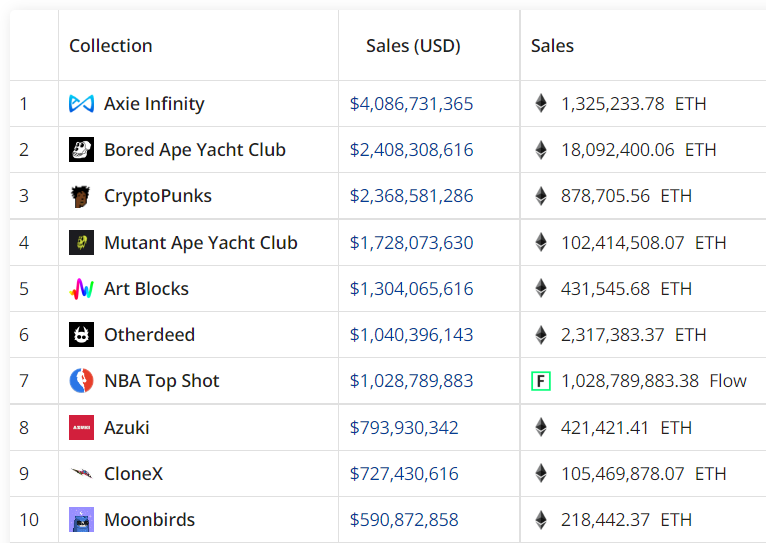Sort by the Sales (USD) column header
The image size is (766, 543).
point(413,45)
